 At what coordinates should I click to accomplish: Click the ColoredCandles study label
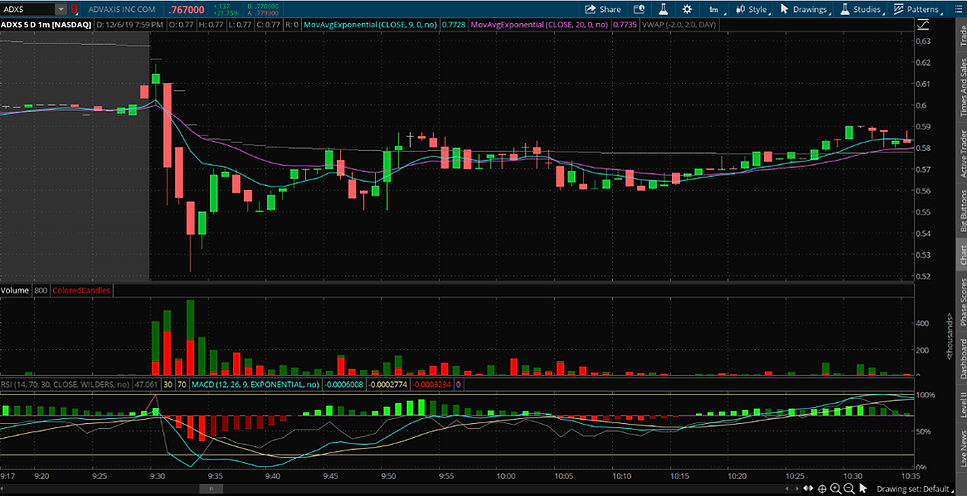[81, 290]
